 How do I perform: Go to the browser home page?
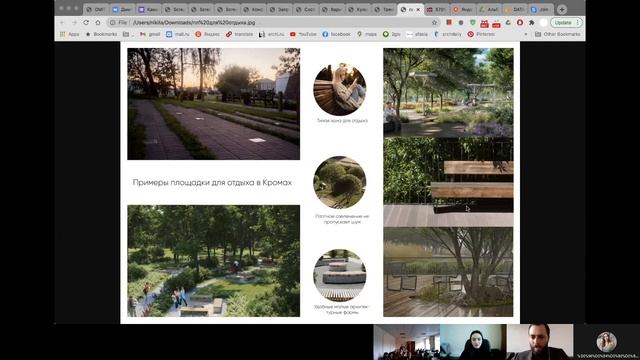98,23
